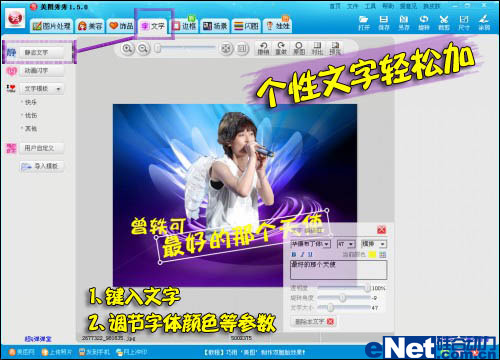Open the font name dropdown
Image resolution: width=500 pixels, height=360 pixels.
pyautogui.click(x=310, y=244)
